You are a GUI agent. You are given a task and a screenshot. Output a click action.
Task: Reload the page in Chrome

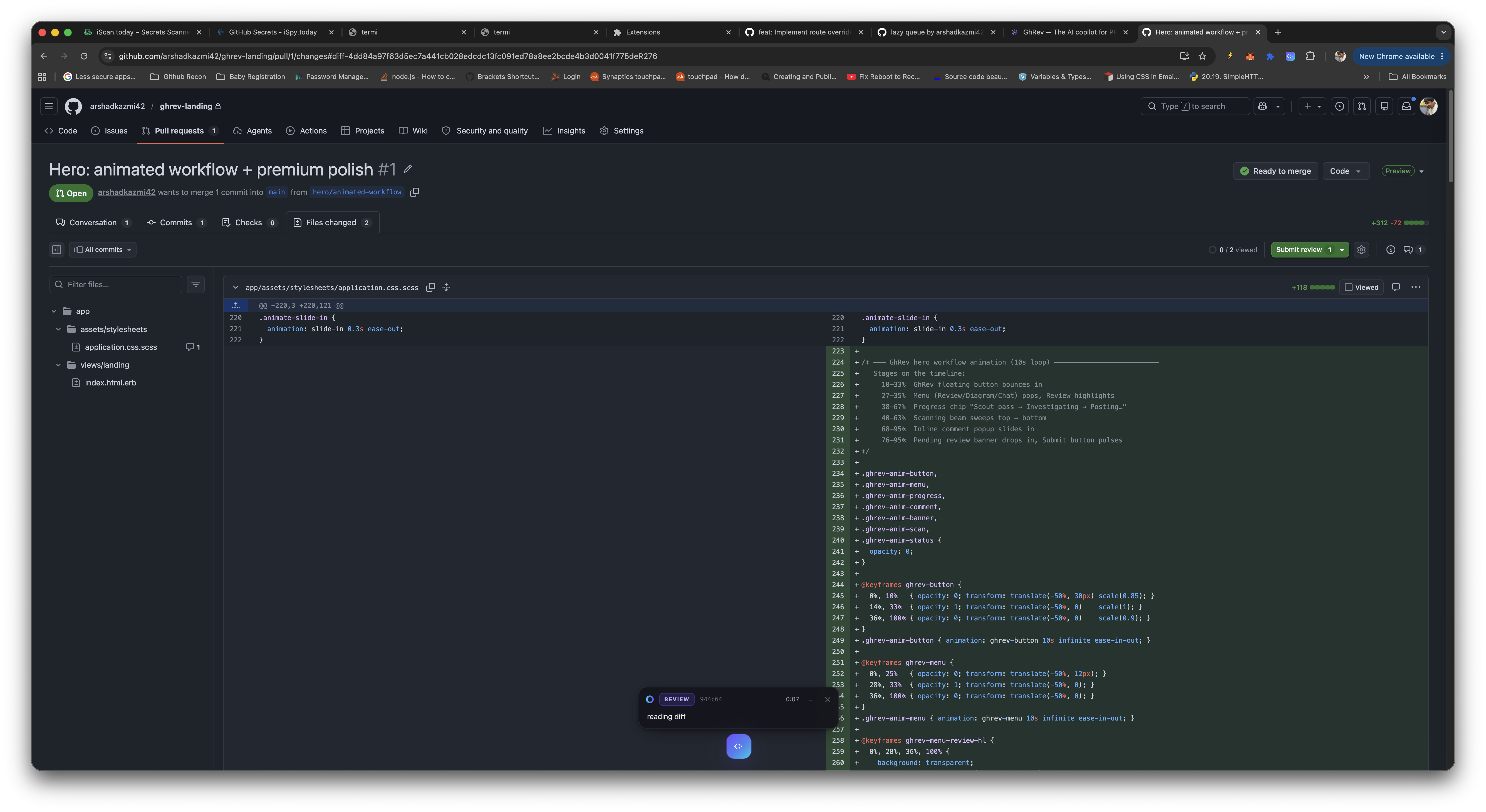[x=84, y=56]
